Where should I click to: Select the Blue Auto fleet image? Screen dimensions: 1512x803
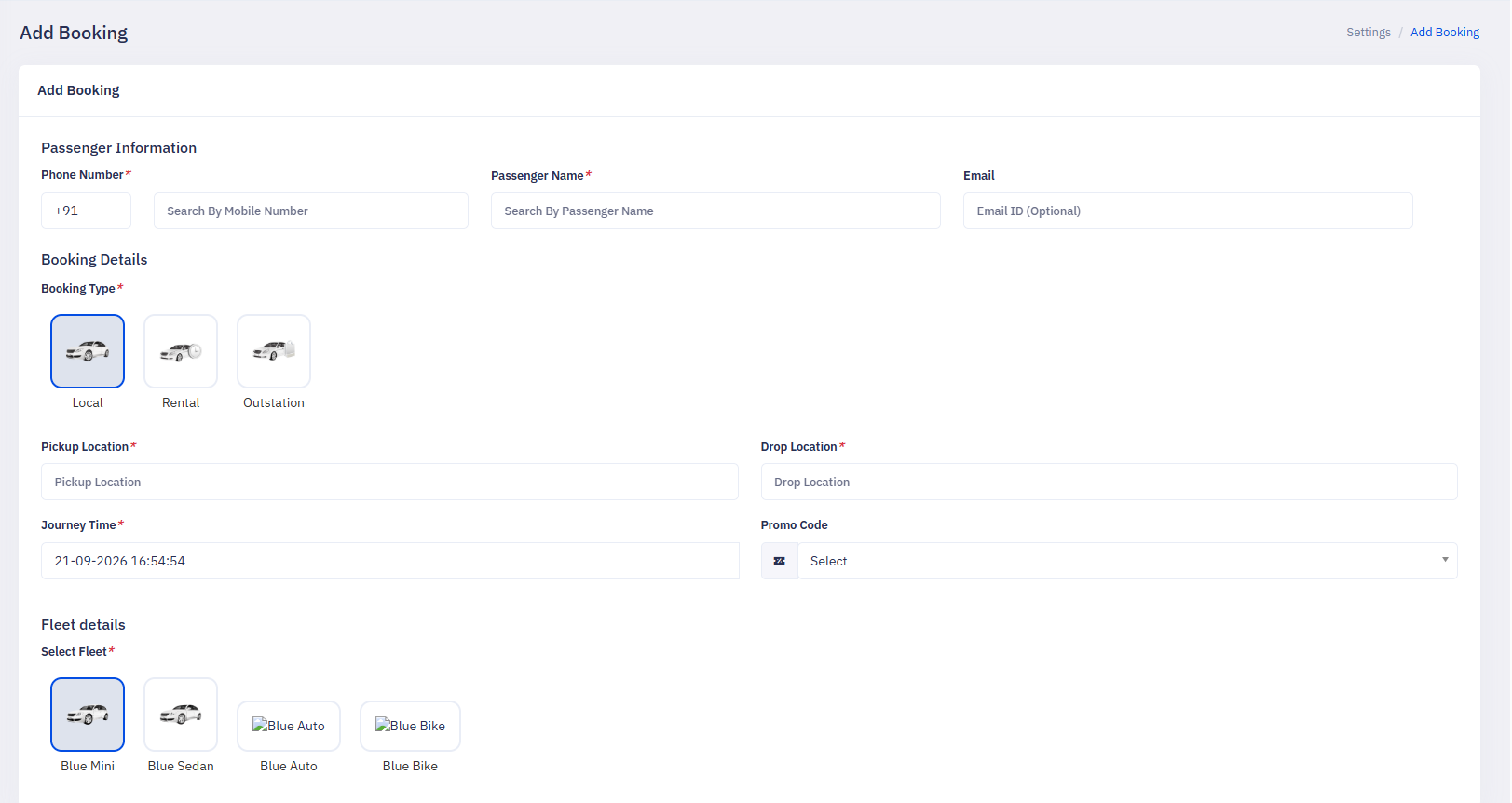pyautogui.click(x=289, y=726)
